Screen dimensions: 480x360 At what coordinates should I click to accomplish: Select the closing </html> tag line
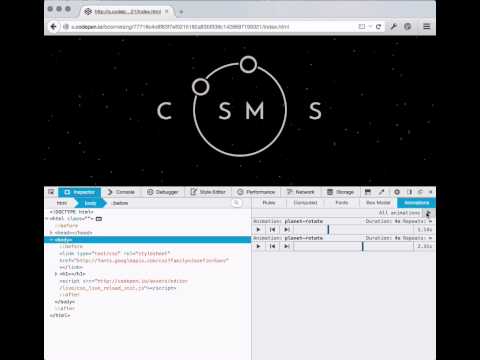pos(60,315)
